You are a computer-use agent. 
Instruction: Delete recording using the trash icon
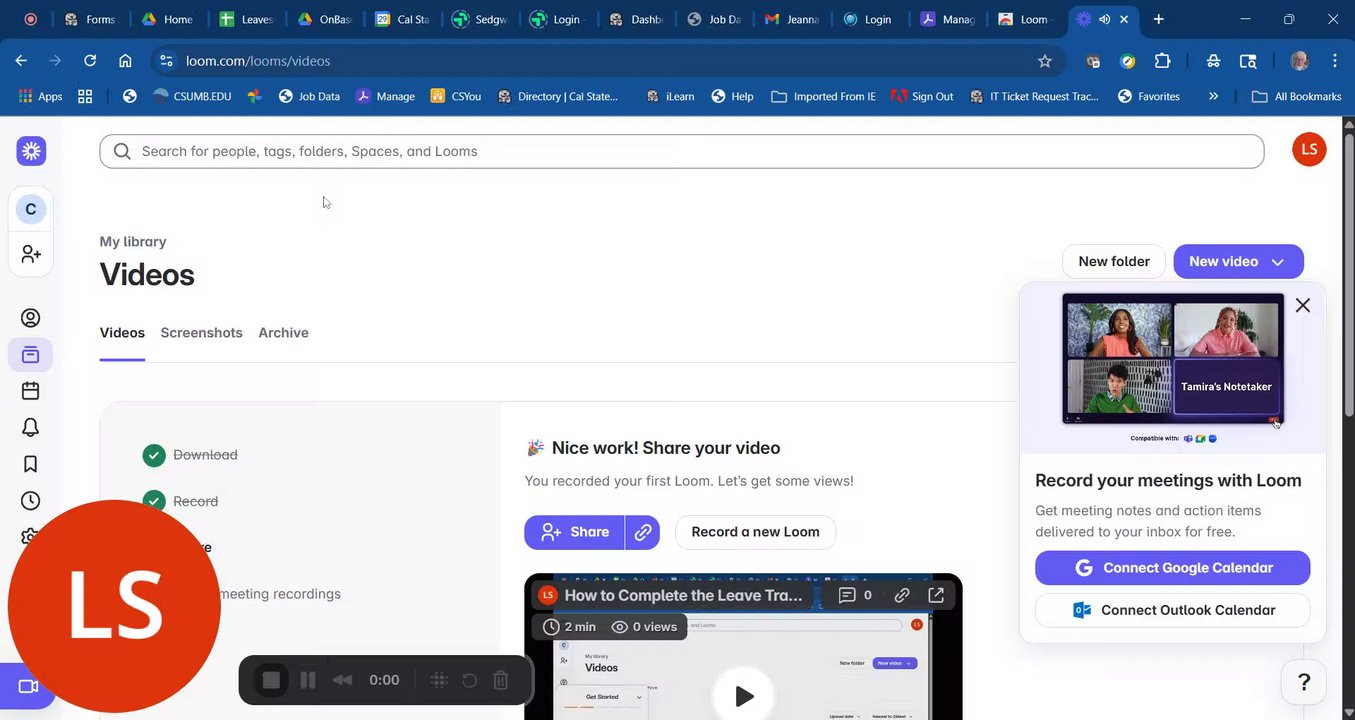pos(501,680)
